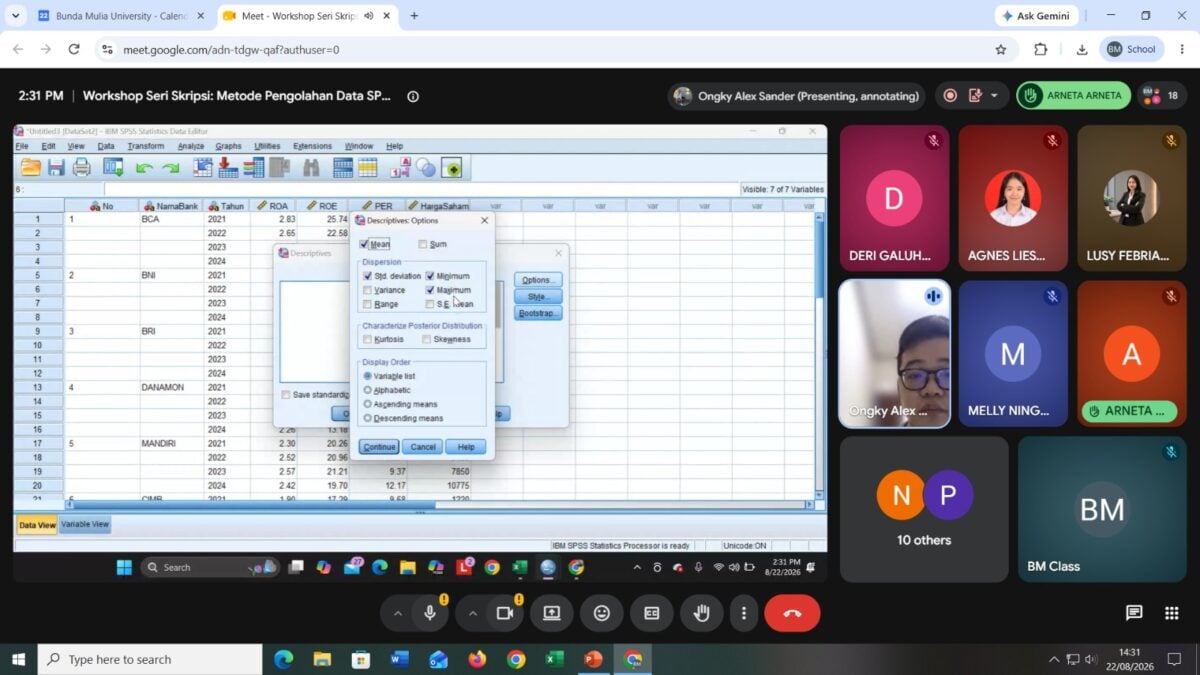Open the Analyze menu in SPSS
The height and width of the screenshot is (675, 1200).
[190, 146]
